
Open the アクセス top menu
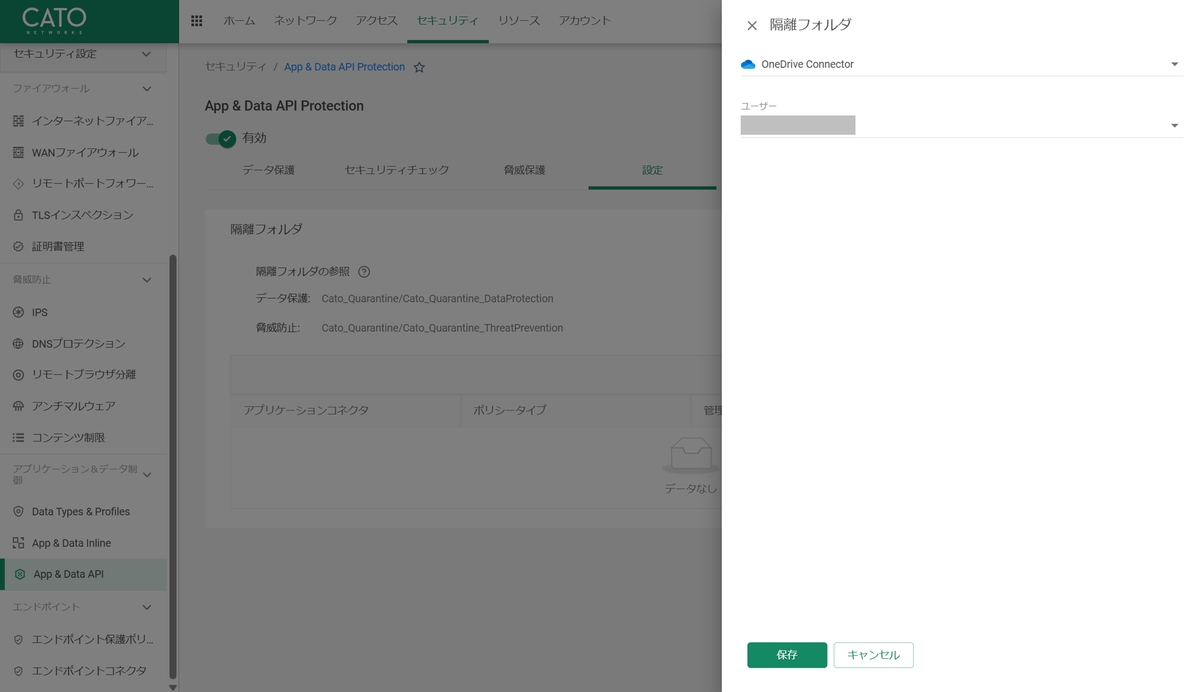click(377, 21)
